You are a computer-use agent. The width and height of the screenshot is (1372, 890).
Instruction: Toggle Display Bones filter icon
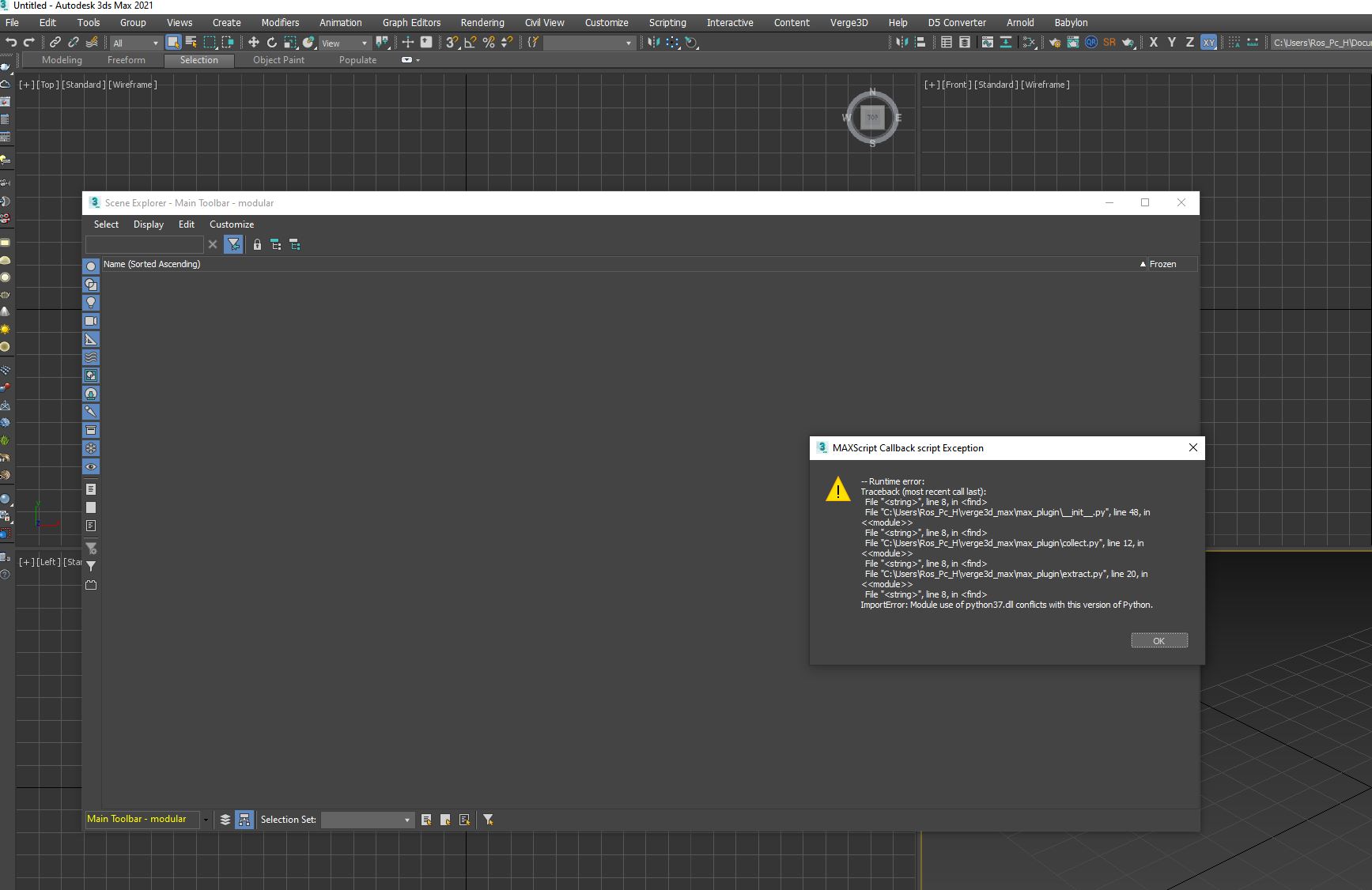(x=91, y=412)
